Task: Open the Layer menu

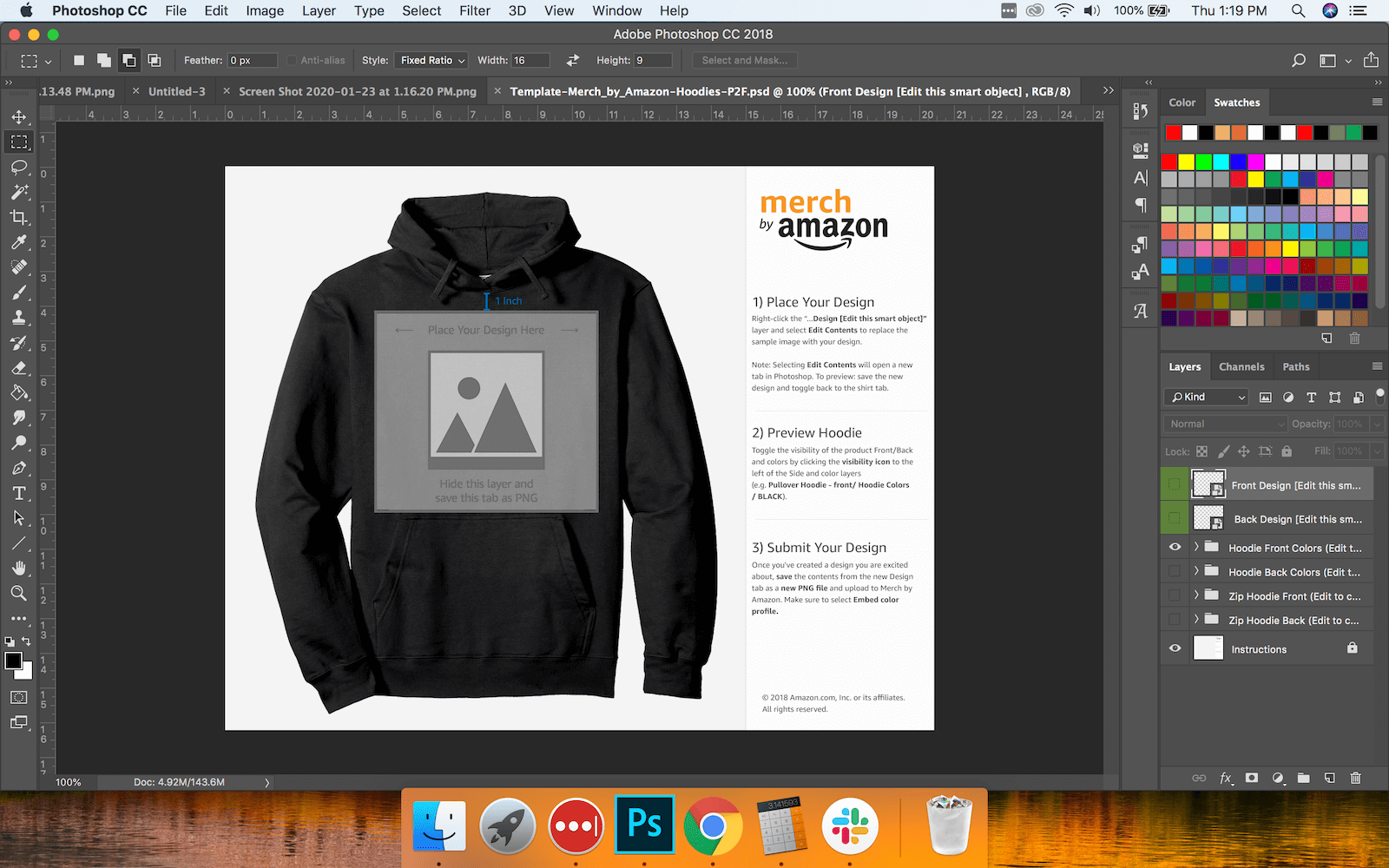Action: (319, 10)
